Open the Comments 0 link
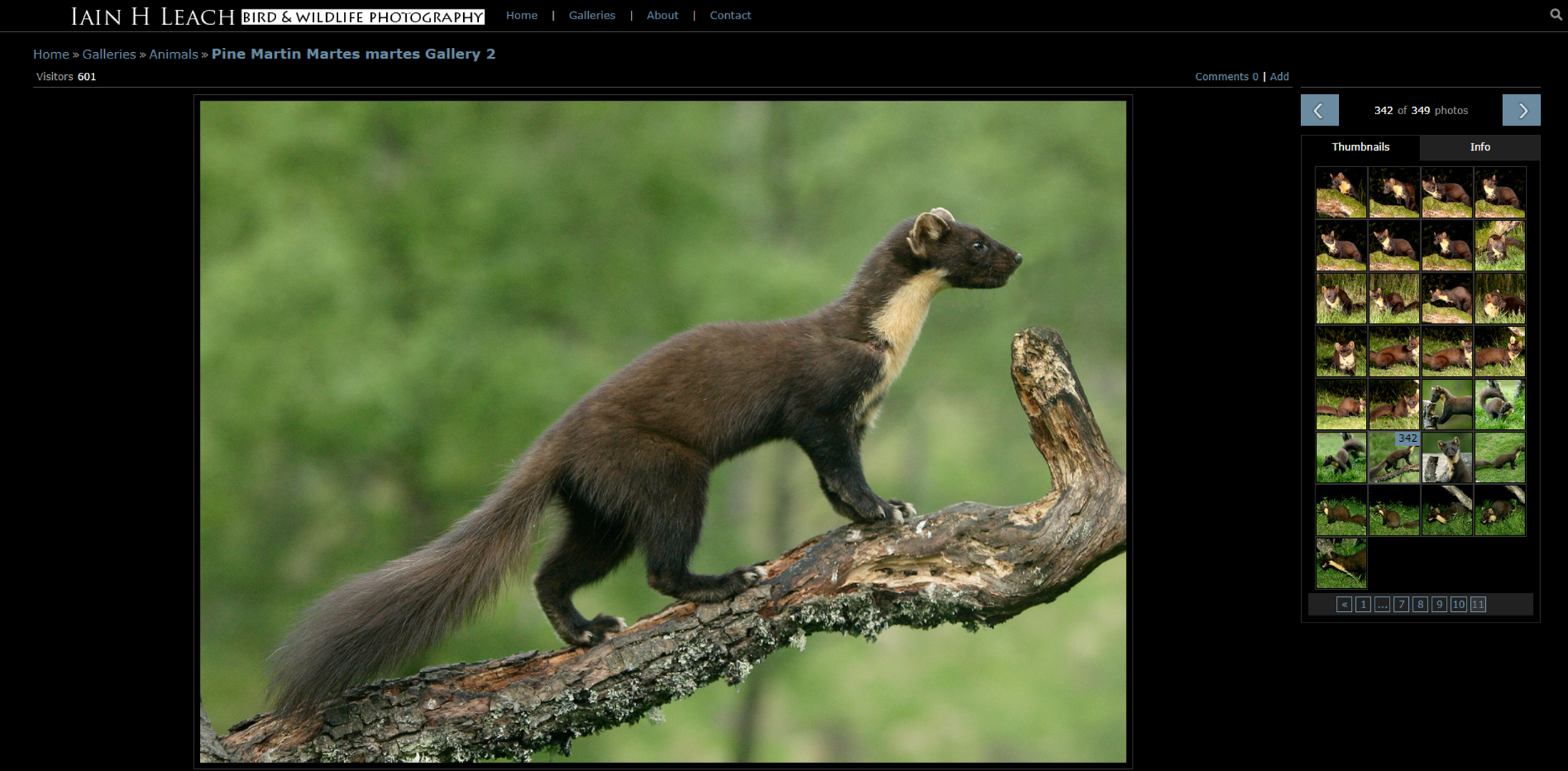 pyautogui.click(x=1226, y=76)
